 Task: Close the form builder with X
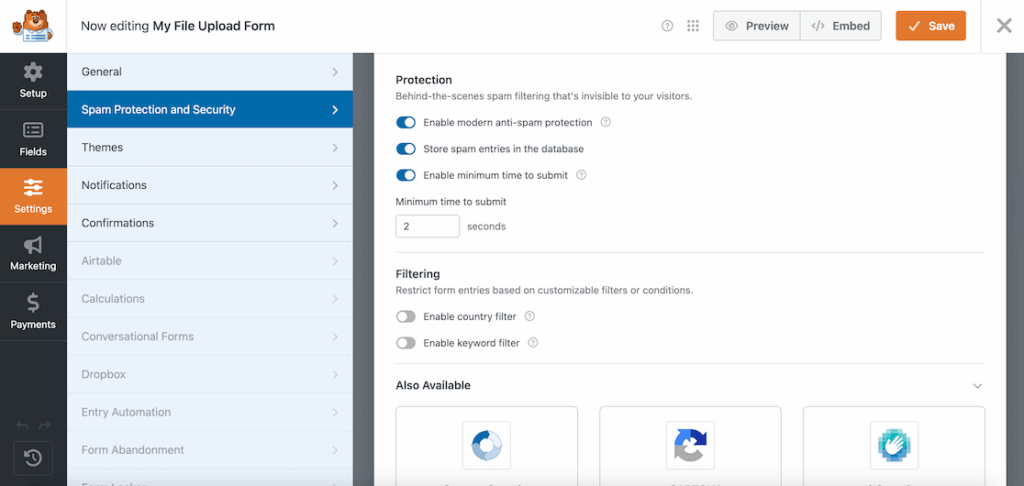(1004, 26)
